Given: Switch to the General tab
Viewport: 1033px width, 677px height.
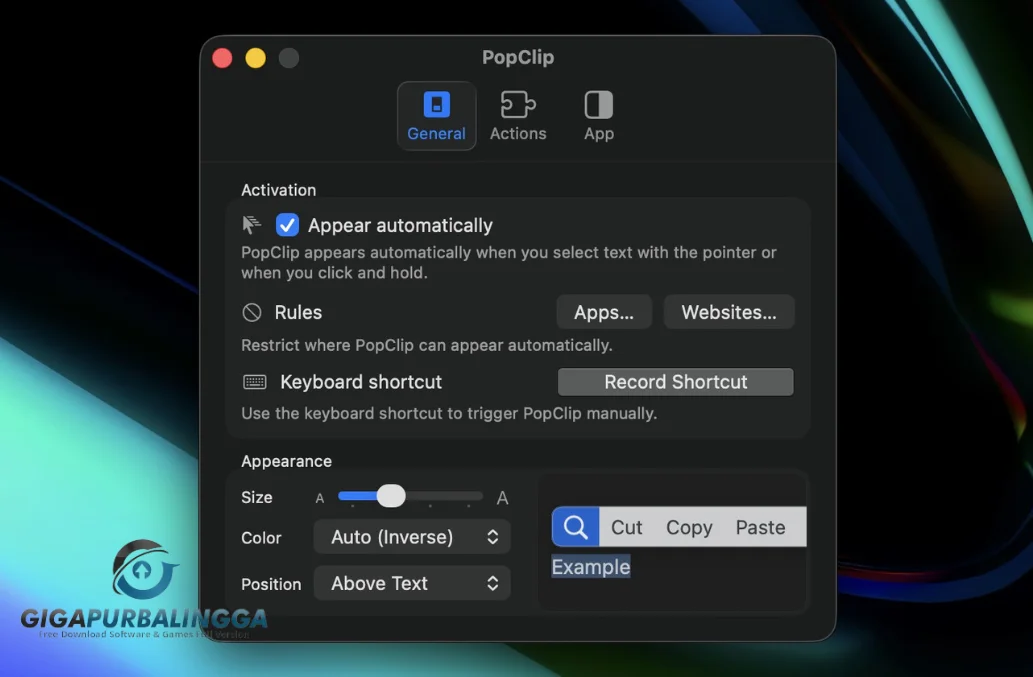Looking at the screenshot, I should 436,116.
